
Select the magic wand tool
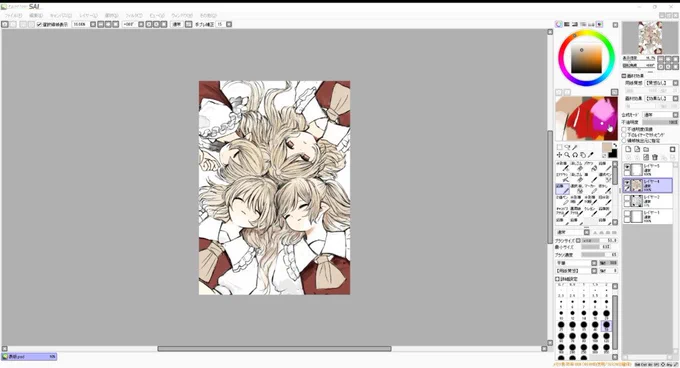click(575, 147)
